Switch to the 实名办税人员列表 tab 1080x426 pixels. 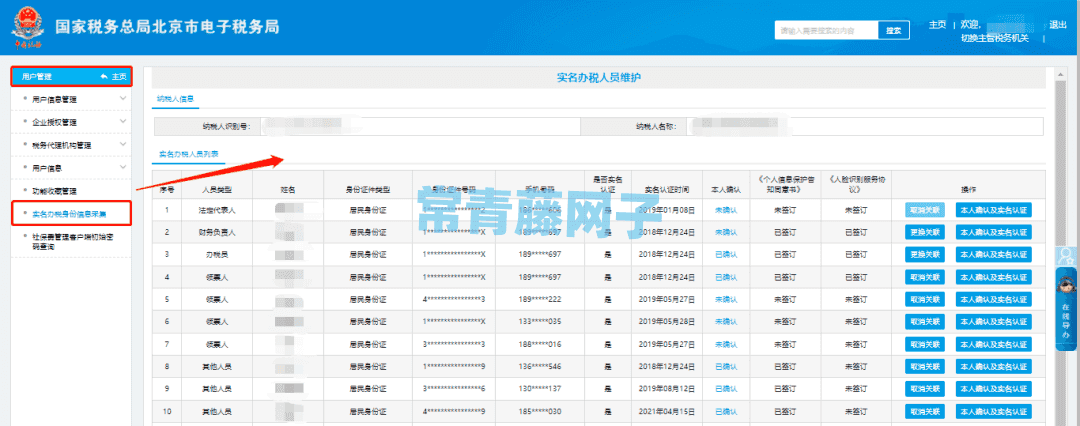click(x=188, y=154)
